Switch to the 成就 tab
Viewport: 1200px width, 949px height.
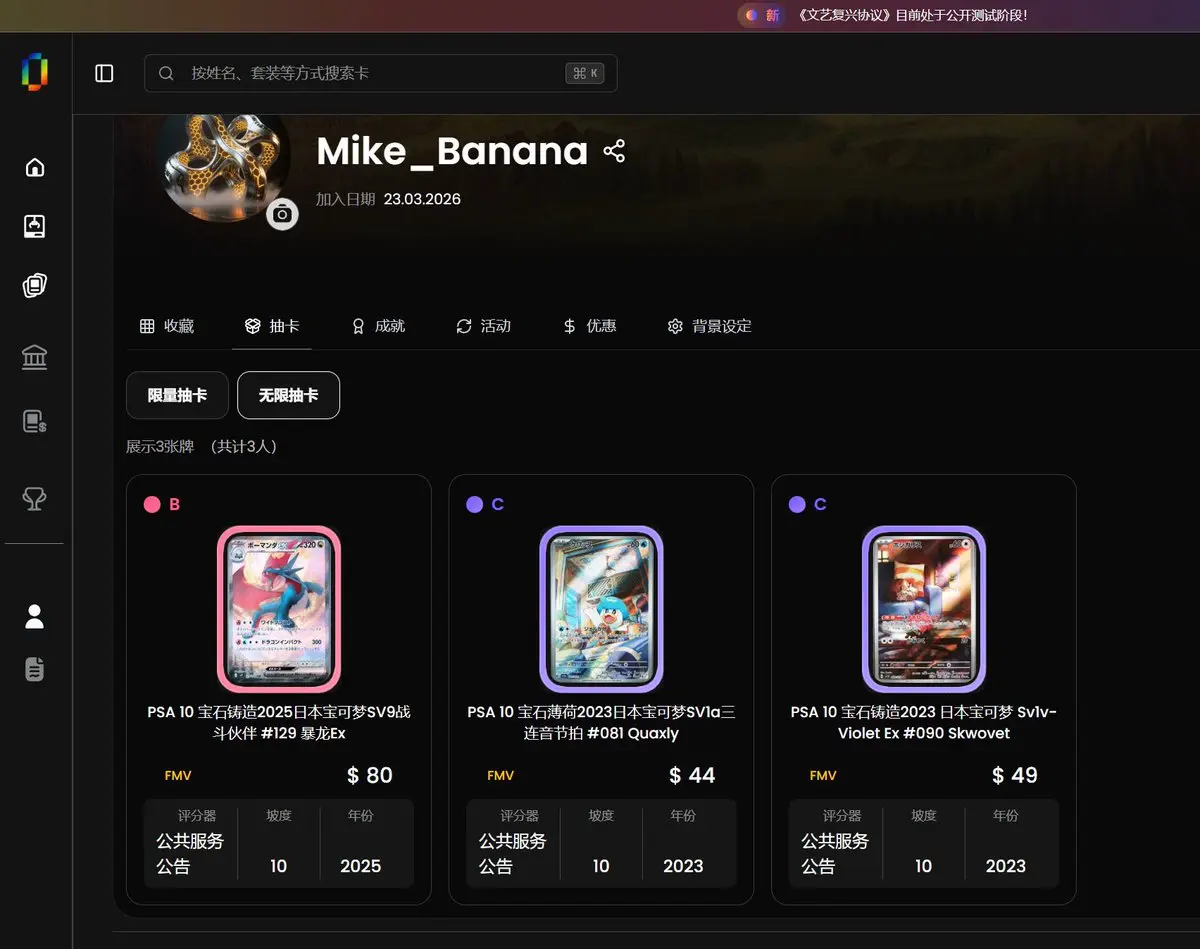[x=378, y=326]
